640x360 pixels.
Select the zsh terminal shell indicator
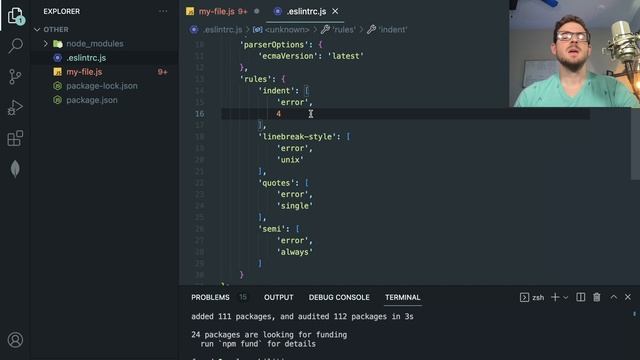[x=532, y=297]
